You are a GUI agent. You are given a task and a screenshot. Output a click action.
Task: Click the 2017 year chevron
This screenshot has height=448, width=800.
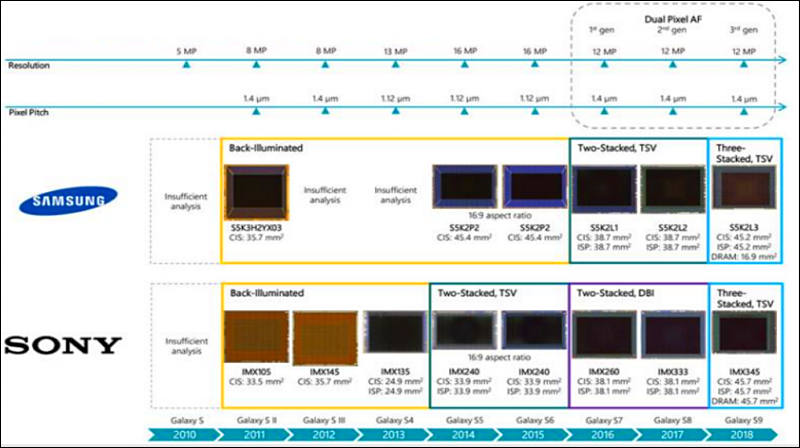(x=672, y=435)
